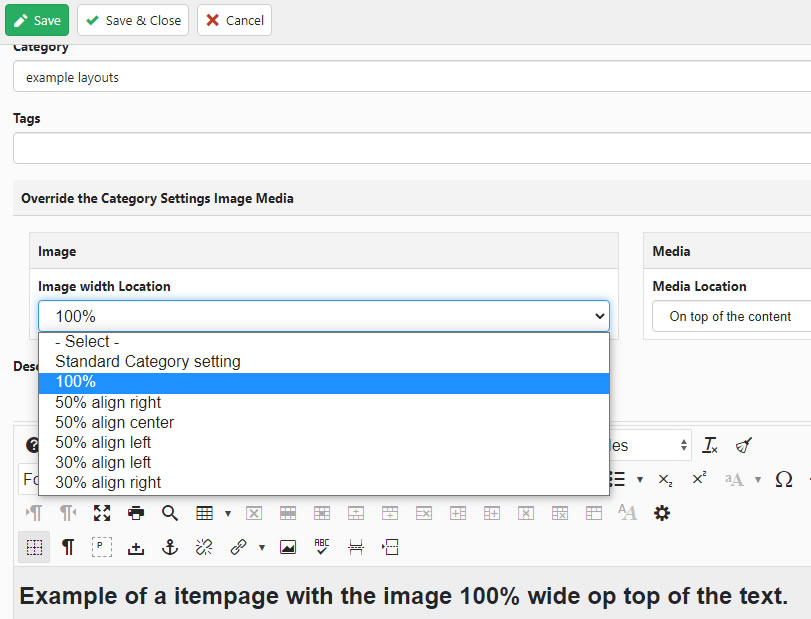
Task: Open search and replace magnifier tool
Action: coord(170,513)
